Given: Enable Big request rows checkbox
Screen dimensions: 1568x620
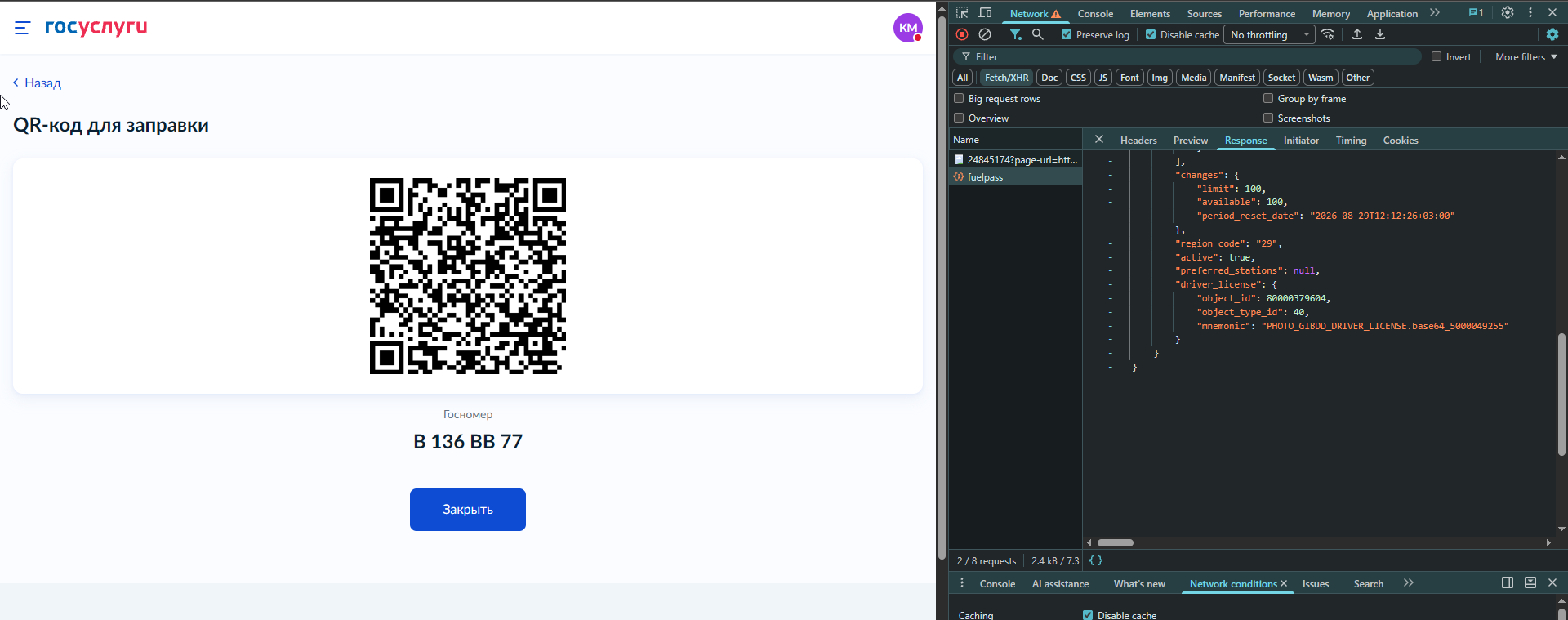Looking at the screenshot, I should (959, 98).
